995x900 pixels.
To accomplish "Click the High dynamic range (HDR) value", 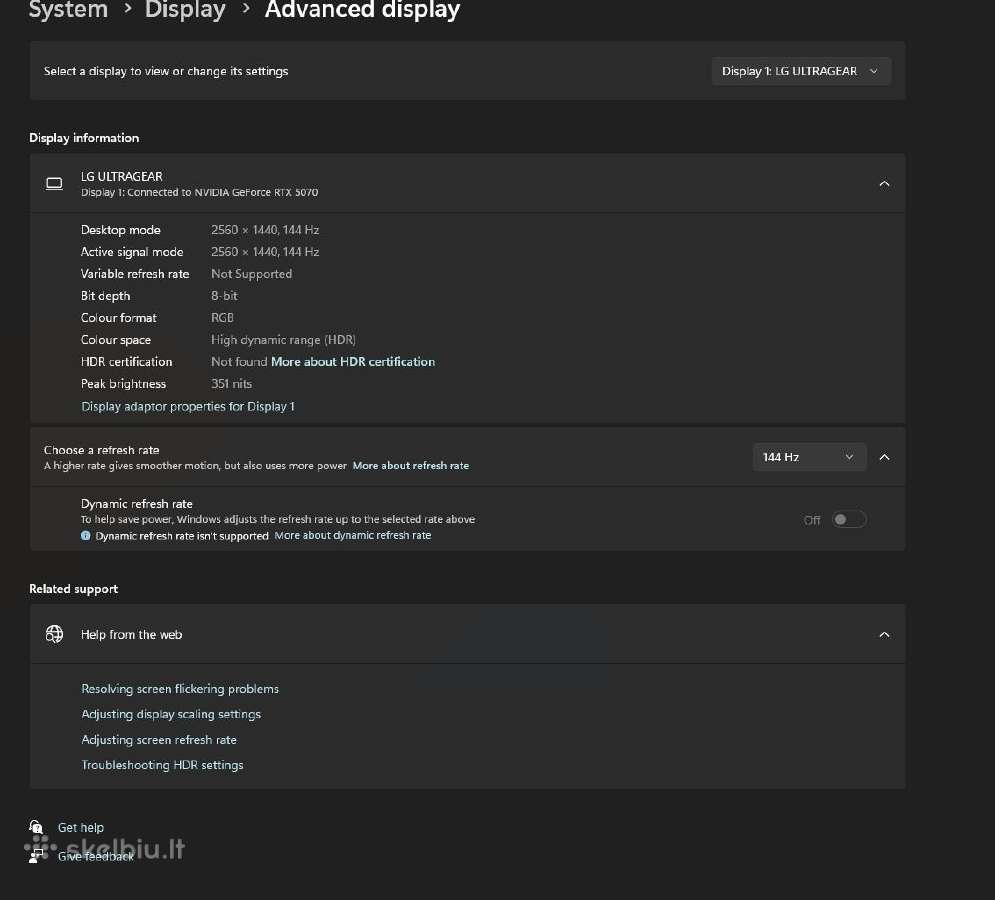I will (x=284, y=340).
